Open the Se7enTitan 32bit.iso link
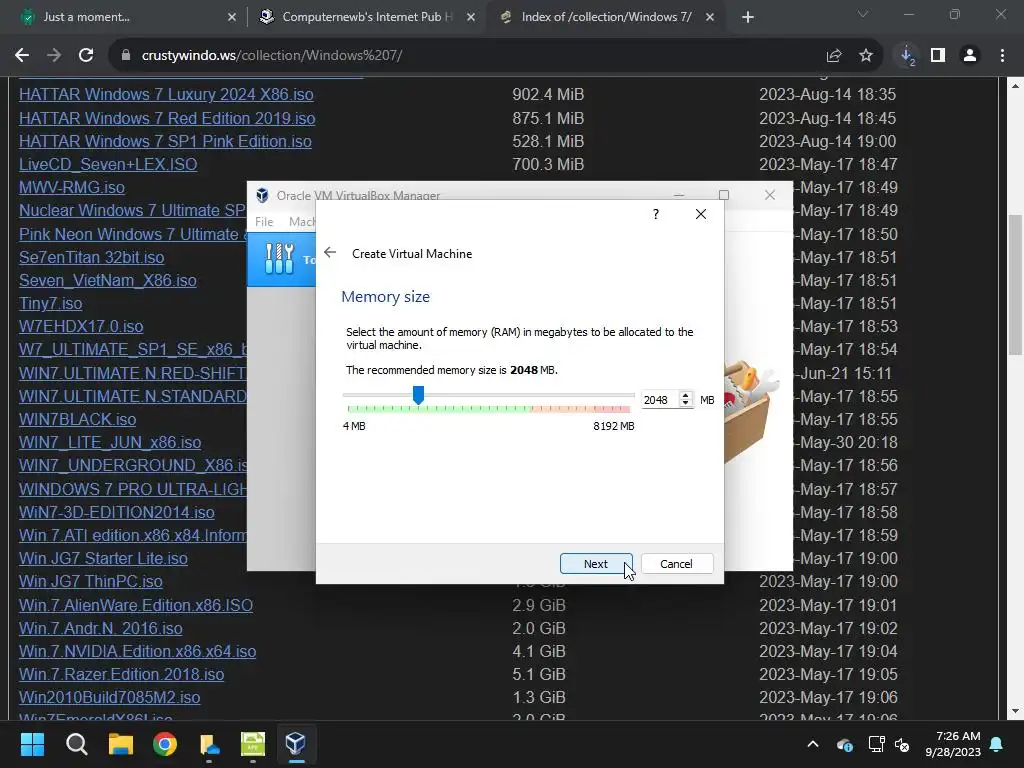 pos(91,257)
